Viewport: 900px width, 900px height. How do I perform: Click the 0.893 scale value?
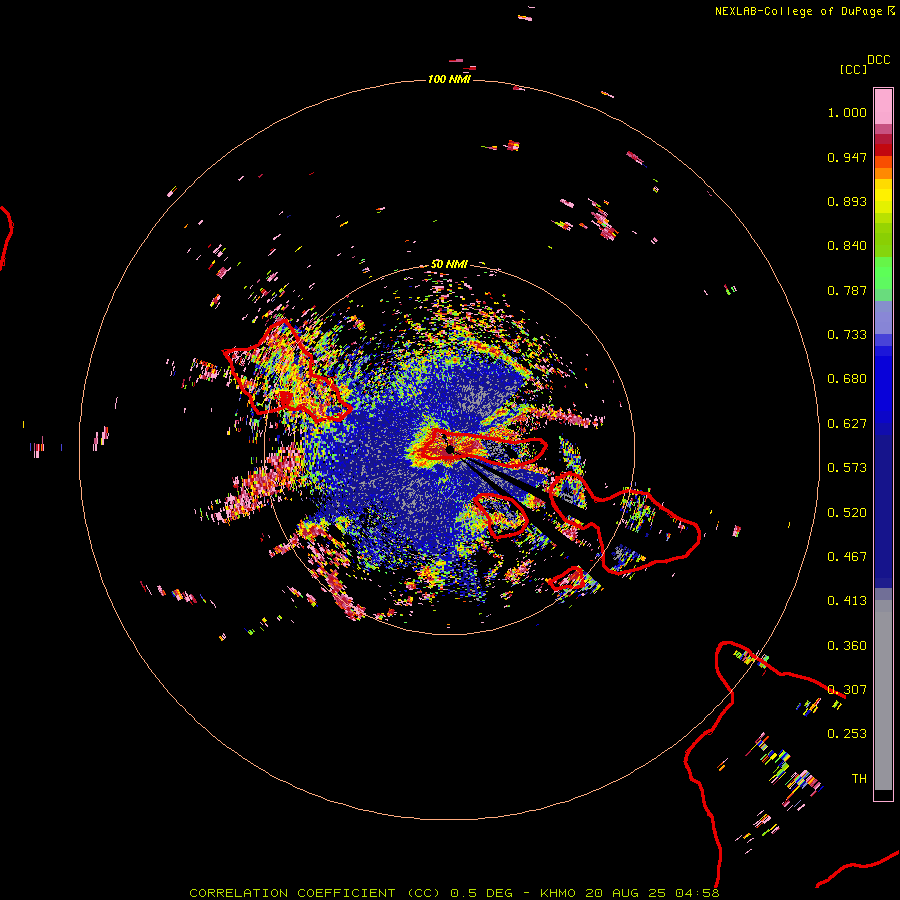847,201
